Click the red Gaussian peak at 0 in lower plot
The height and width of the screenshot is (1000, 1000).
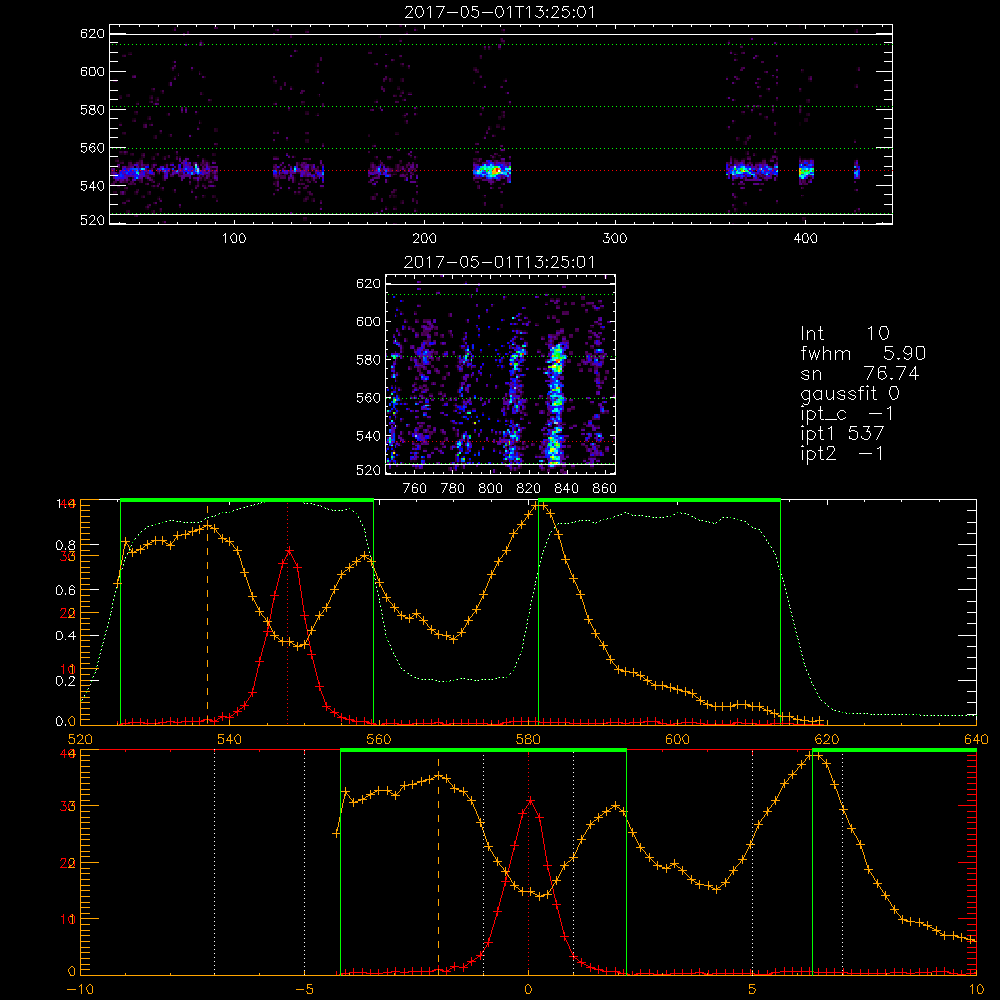pos(529,800)
